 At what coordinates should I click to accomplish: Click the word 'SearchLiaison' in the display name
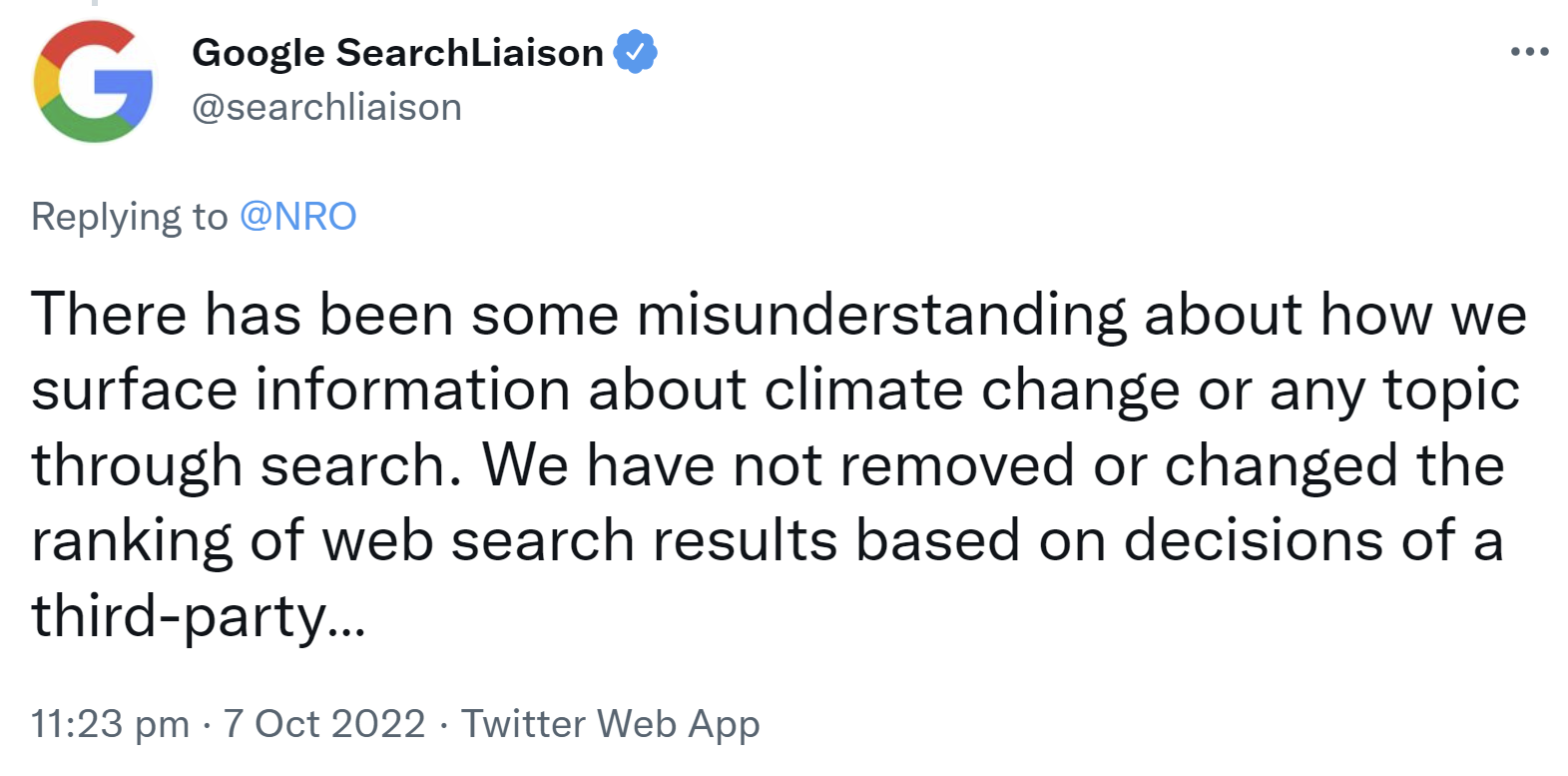point(469,53)
